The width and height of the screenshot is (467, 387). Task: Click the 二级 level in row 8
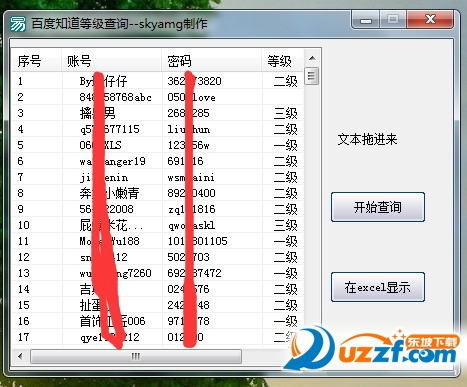(x=286, y=193)
